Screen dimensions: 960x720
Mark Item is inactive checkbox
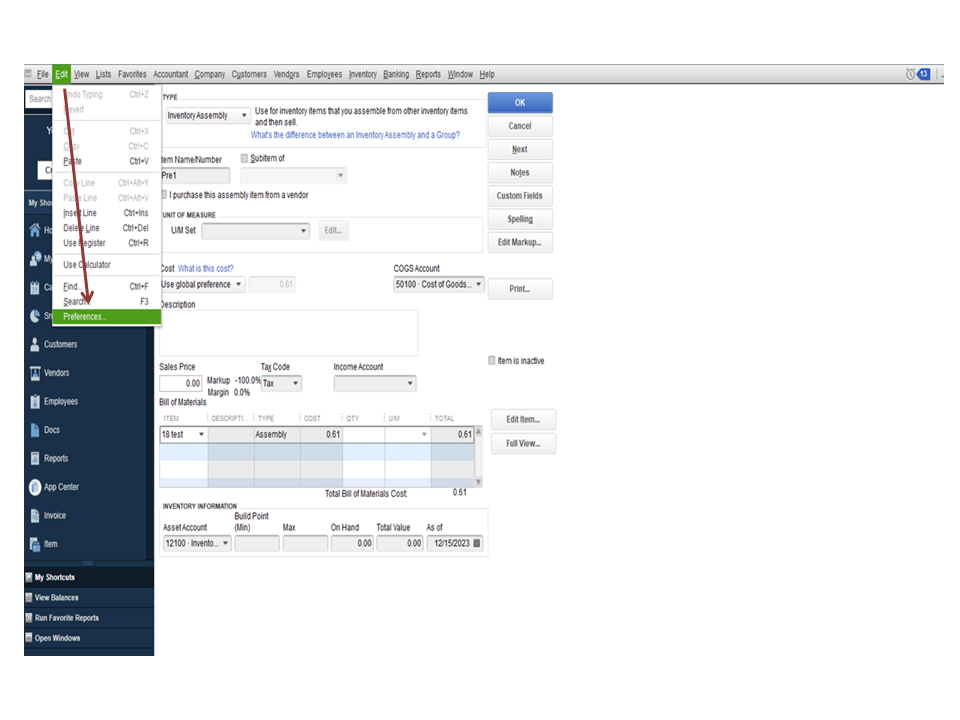pos(492,361)
